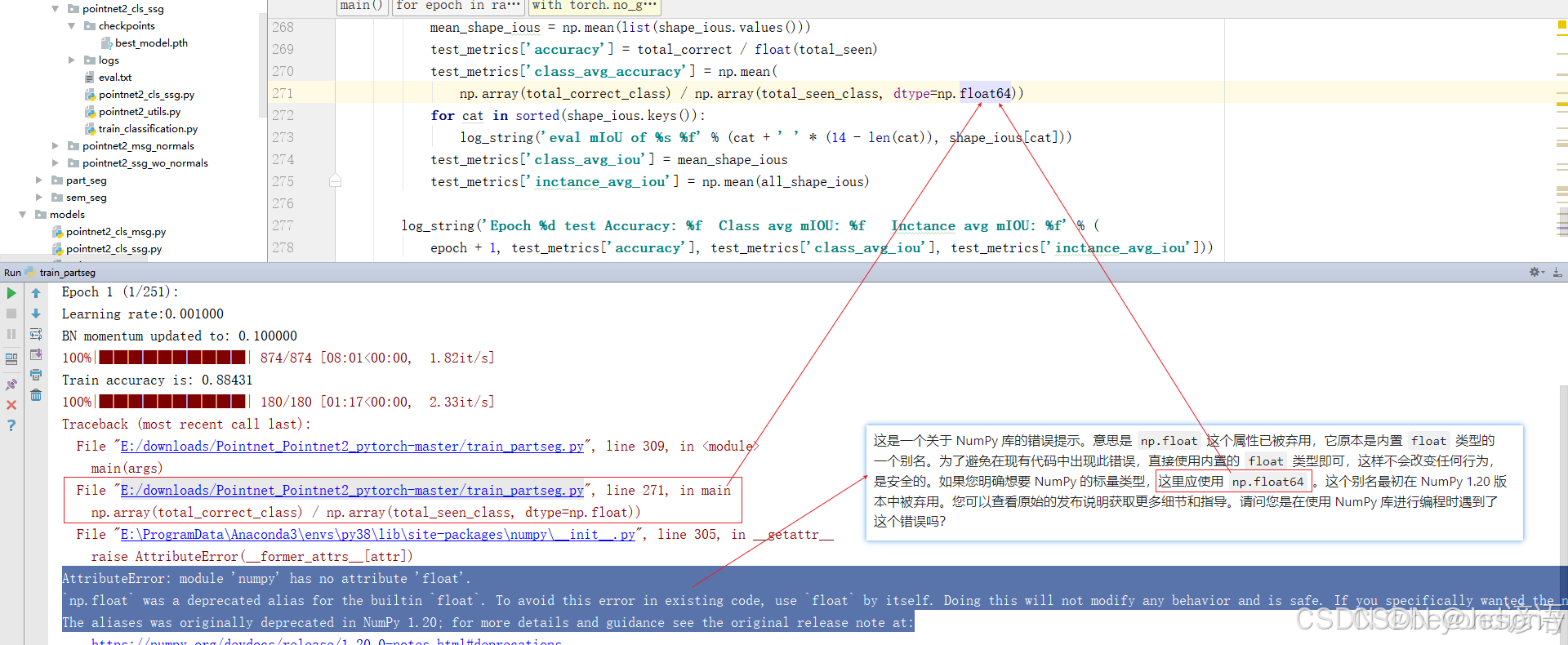The width and height of the screenshot is (1568, 645).
Task: Expand the part_seg folder
Action: click(x=39, y=180)
